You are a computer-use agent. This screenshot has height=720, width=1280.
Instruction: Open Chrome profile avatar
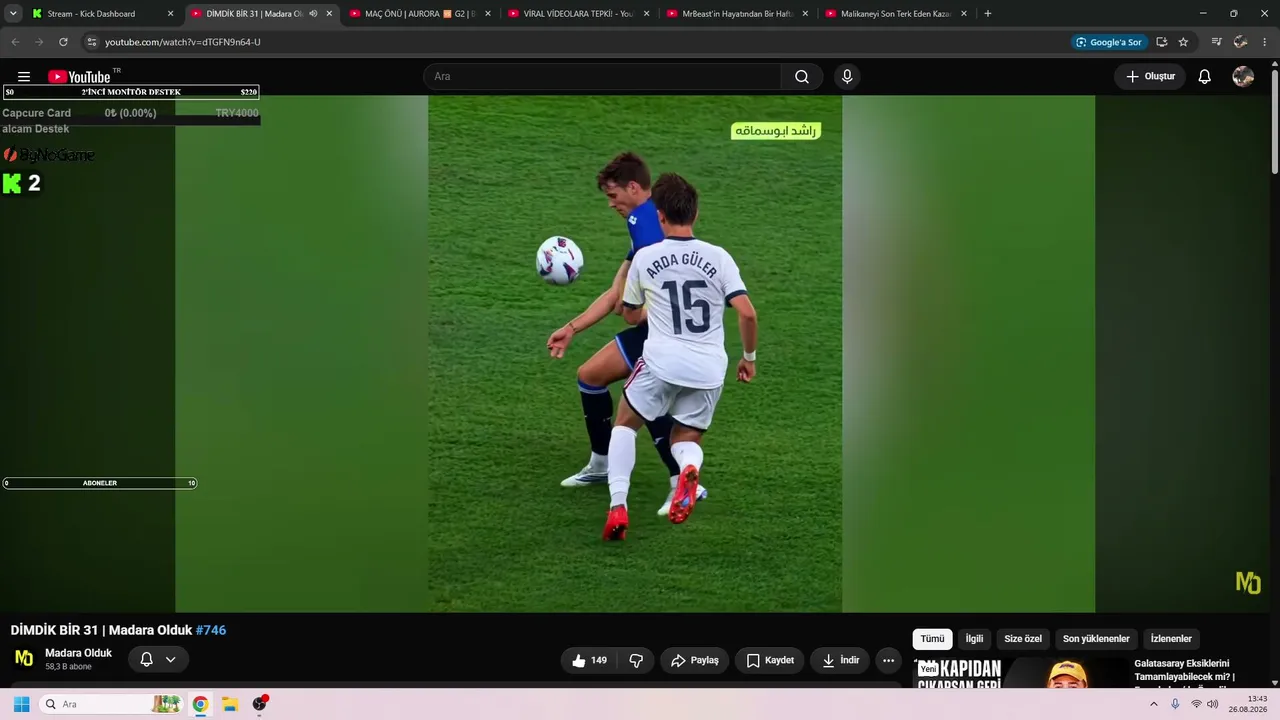(x=1241, y=42)
